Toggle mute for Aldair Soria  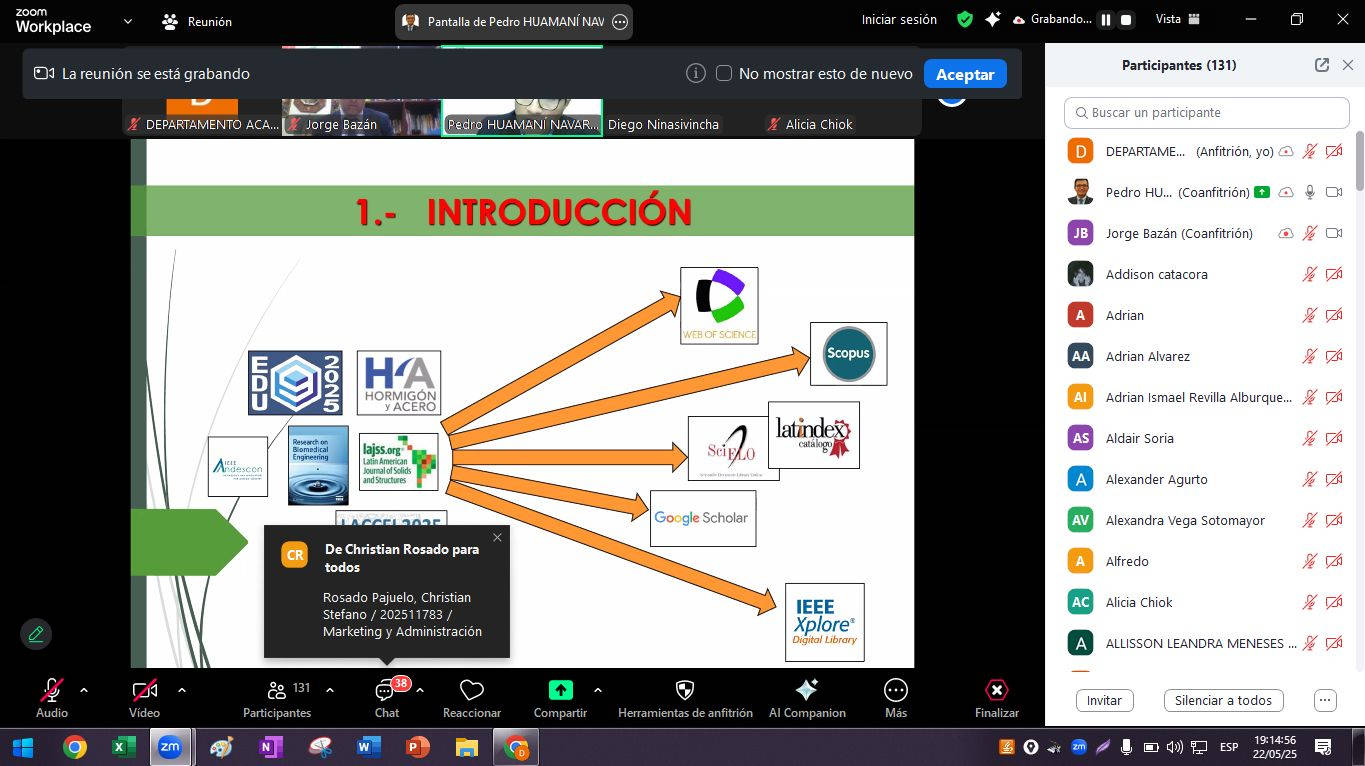(x=1310, y=438)
